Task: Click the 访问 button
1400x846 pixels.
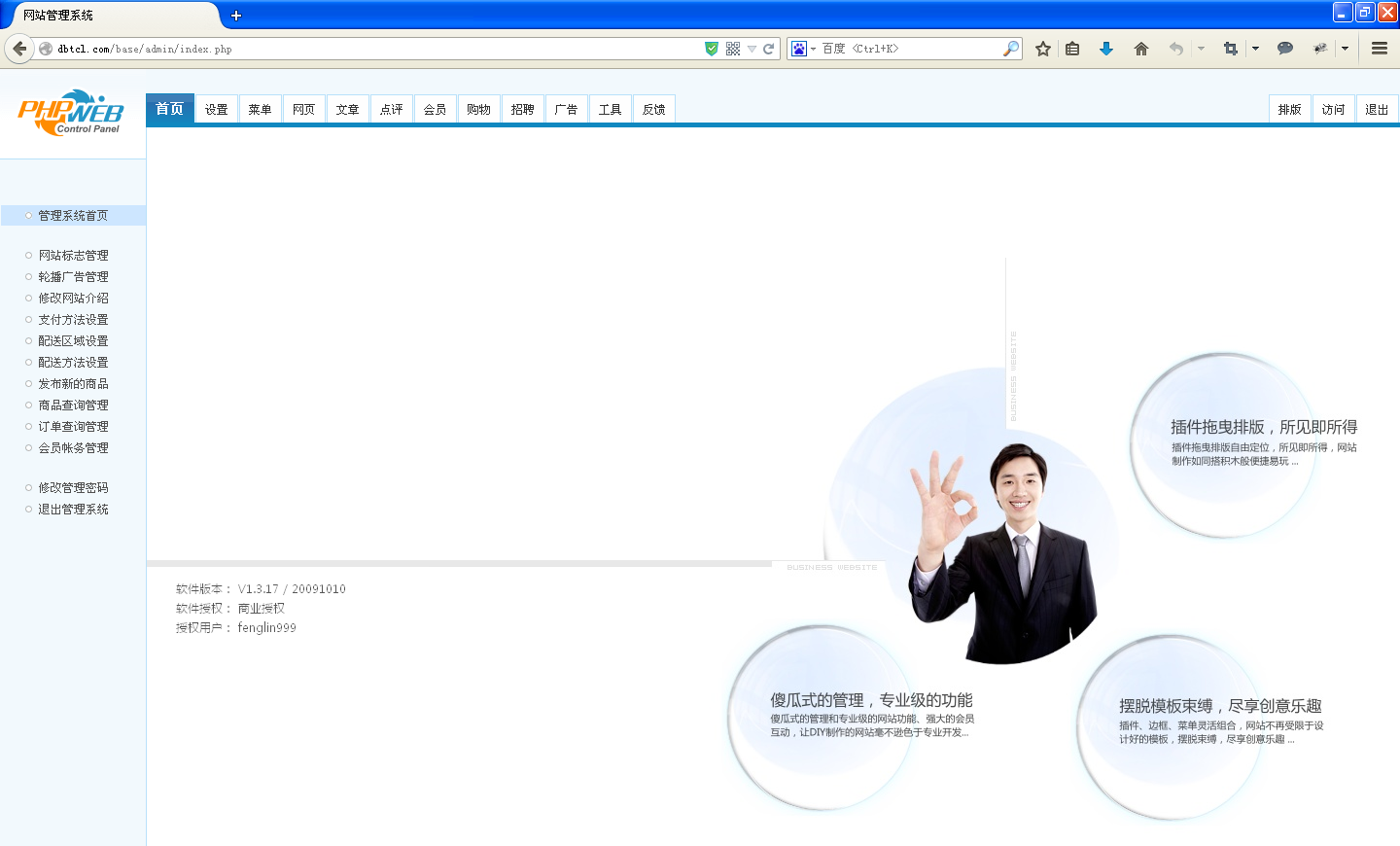Action: [1334, 109]
